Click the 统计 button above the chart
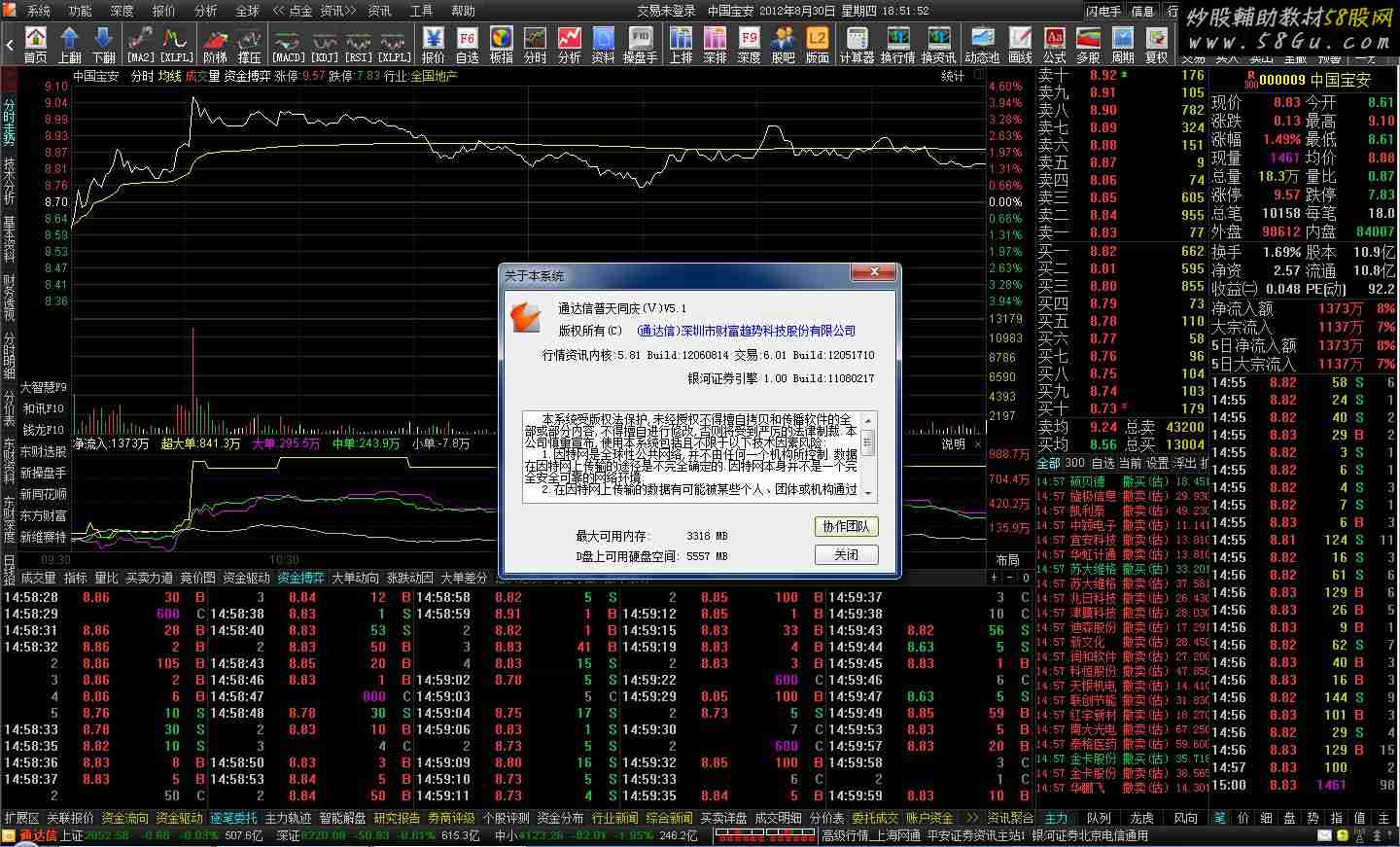 [953, 76]
